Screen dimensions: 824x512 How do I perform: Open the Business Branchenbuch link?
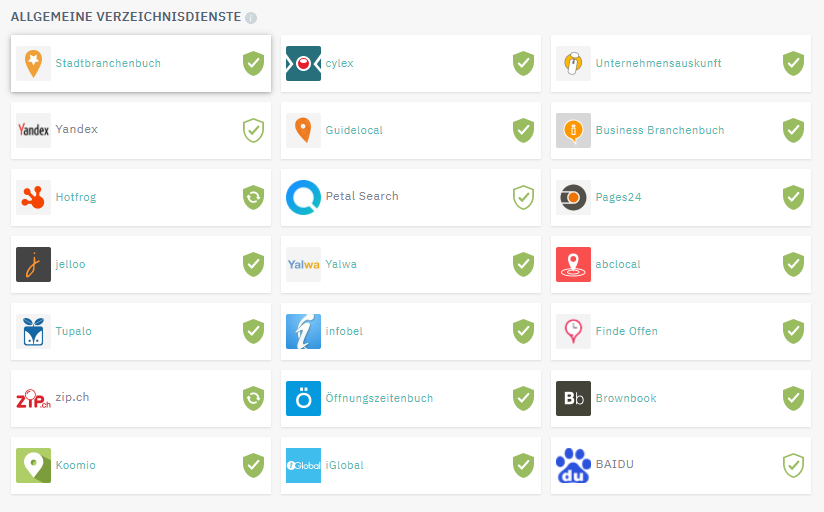(660, 130)
